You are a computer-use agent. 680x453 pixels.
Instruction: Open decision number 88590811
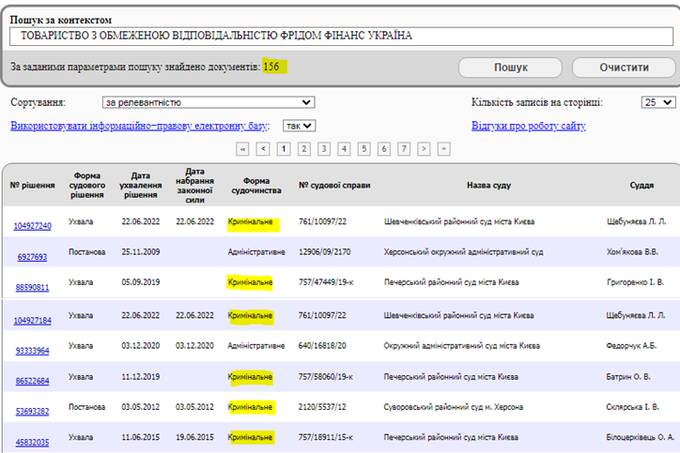[32, 287]
